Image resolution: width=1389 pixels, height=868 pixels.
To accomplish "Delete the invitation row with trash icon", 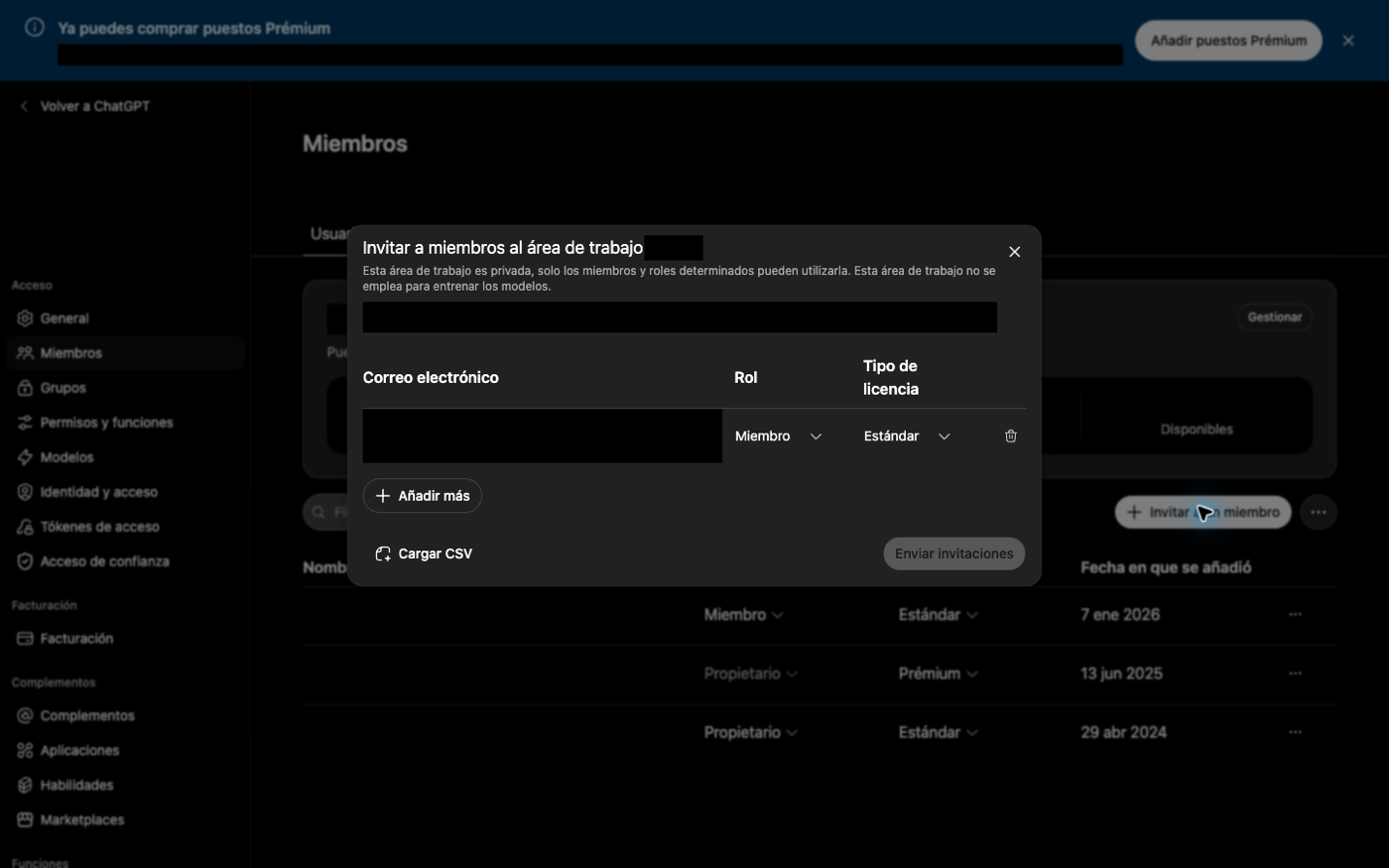I will pos(1011,435).
